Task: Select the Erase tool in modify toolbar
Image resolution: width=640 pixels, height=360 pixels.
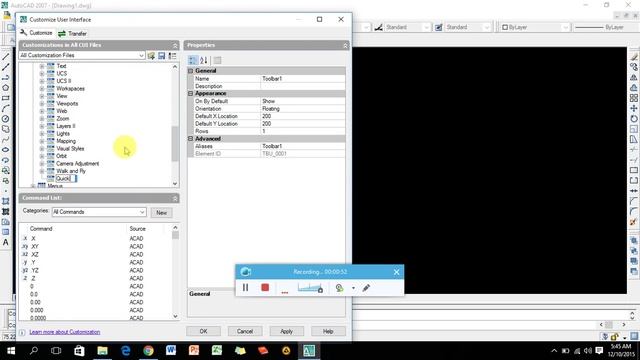Action: 633,56
